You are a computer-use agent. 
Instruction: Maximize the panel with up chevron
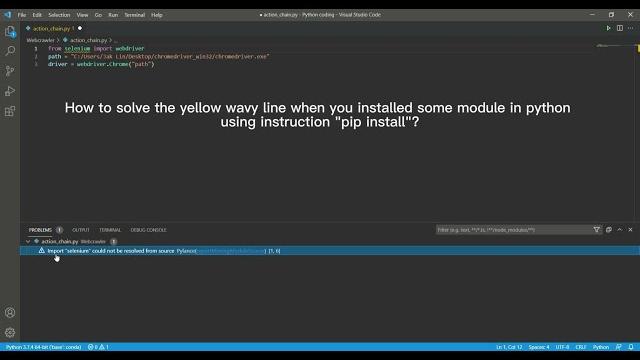[620, 230]
